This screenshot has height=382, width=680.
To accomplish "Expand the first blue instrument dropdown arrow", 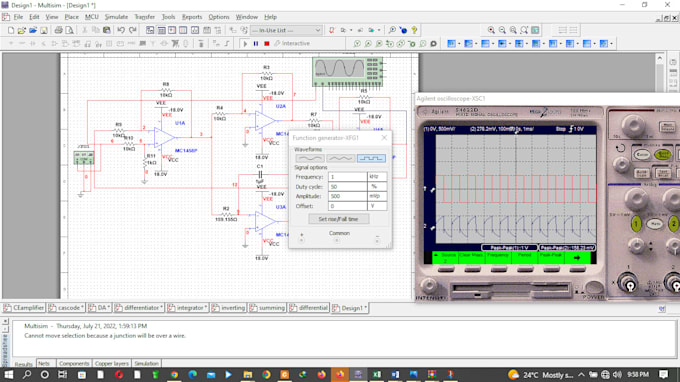I will tap(459, 44).
